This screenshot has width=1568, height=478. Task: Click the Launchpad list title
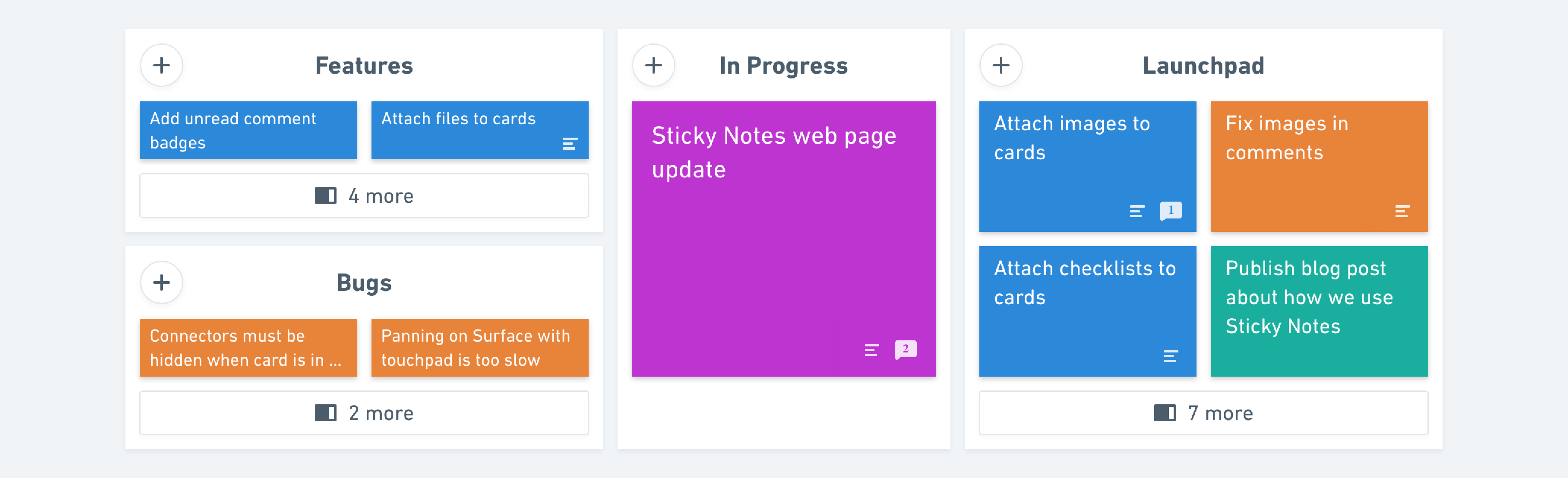[x=1203, y=66]
